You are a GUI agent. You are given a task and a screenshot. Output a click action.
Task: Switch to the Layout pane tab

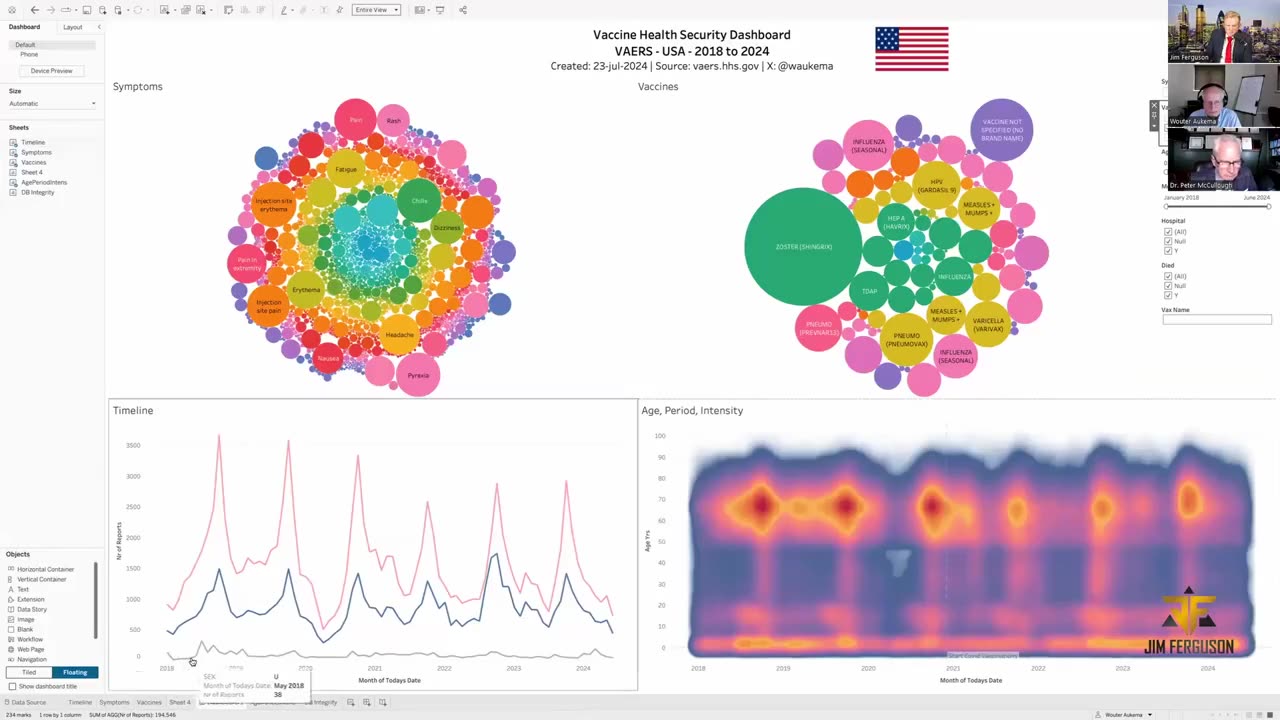click(73, 27)
